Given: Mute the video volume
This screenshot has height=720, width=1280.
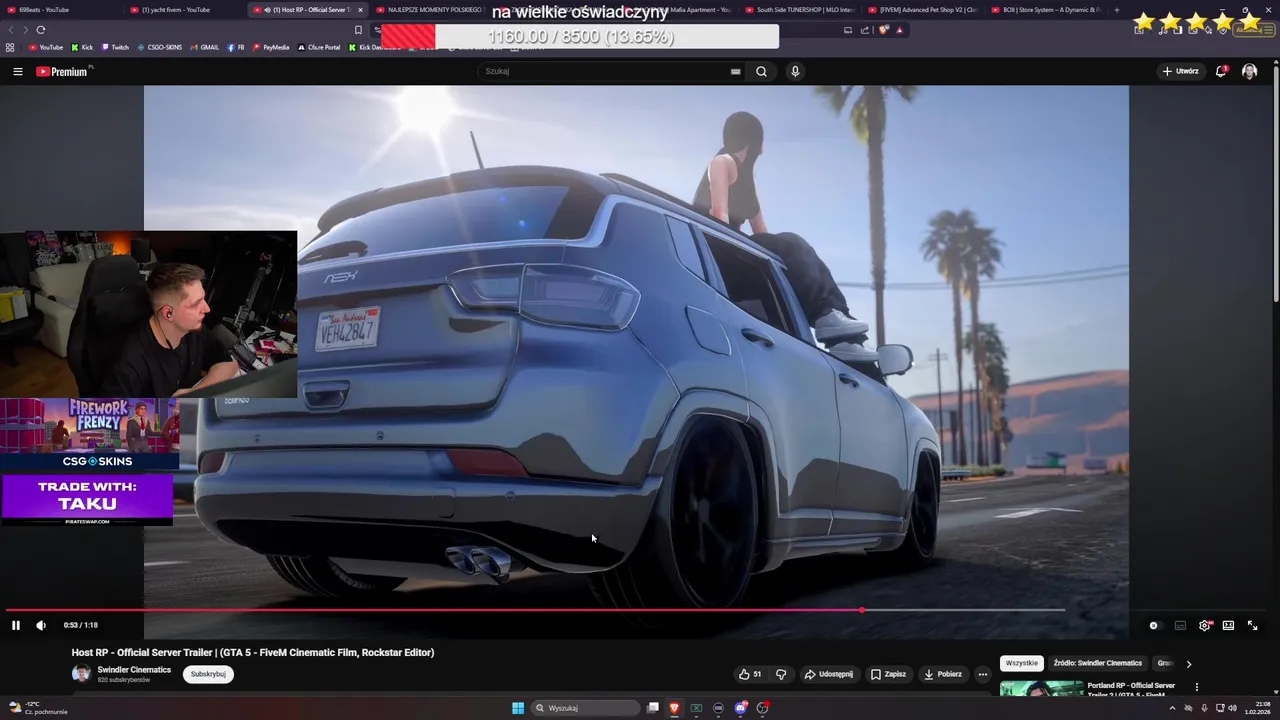Looking at the screenshot, I should point(41,625).
